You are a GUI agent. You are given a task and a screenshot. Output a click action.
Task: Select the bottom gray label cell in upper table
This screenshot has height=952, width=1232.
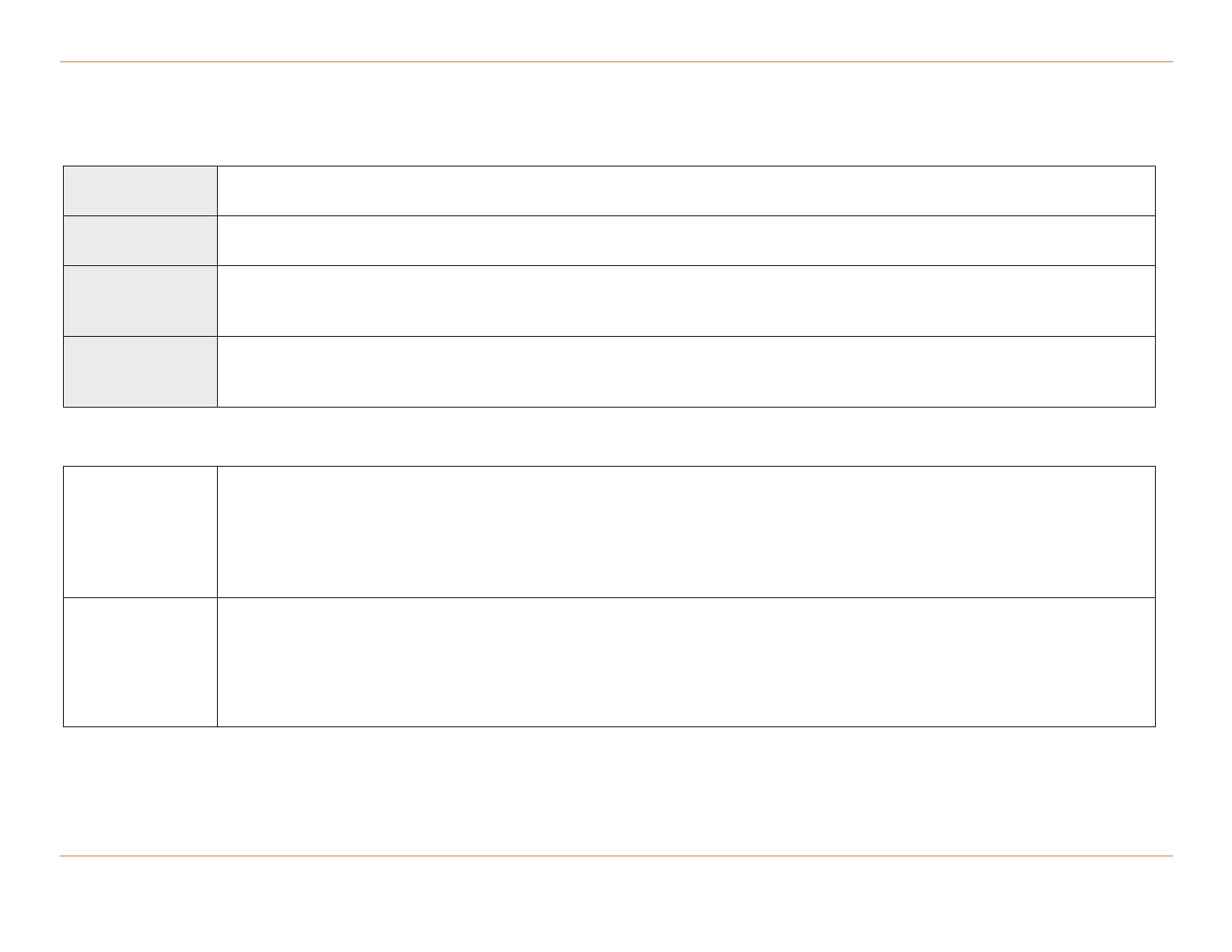click(140, 371)
